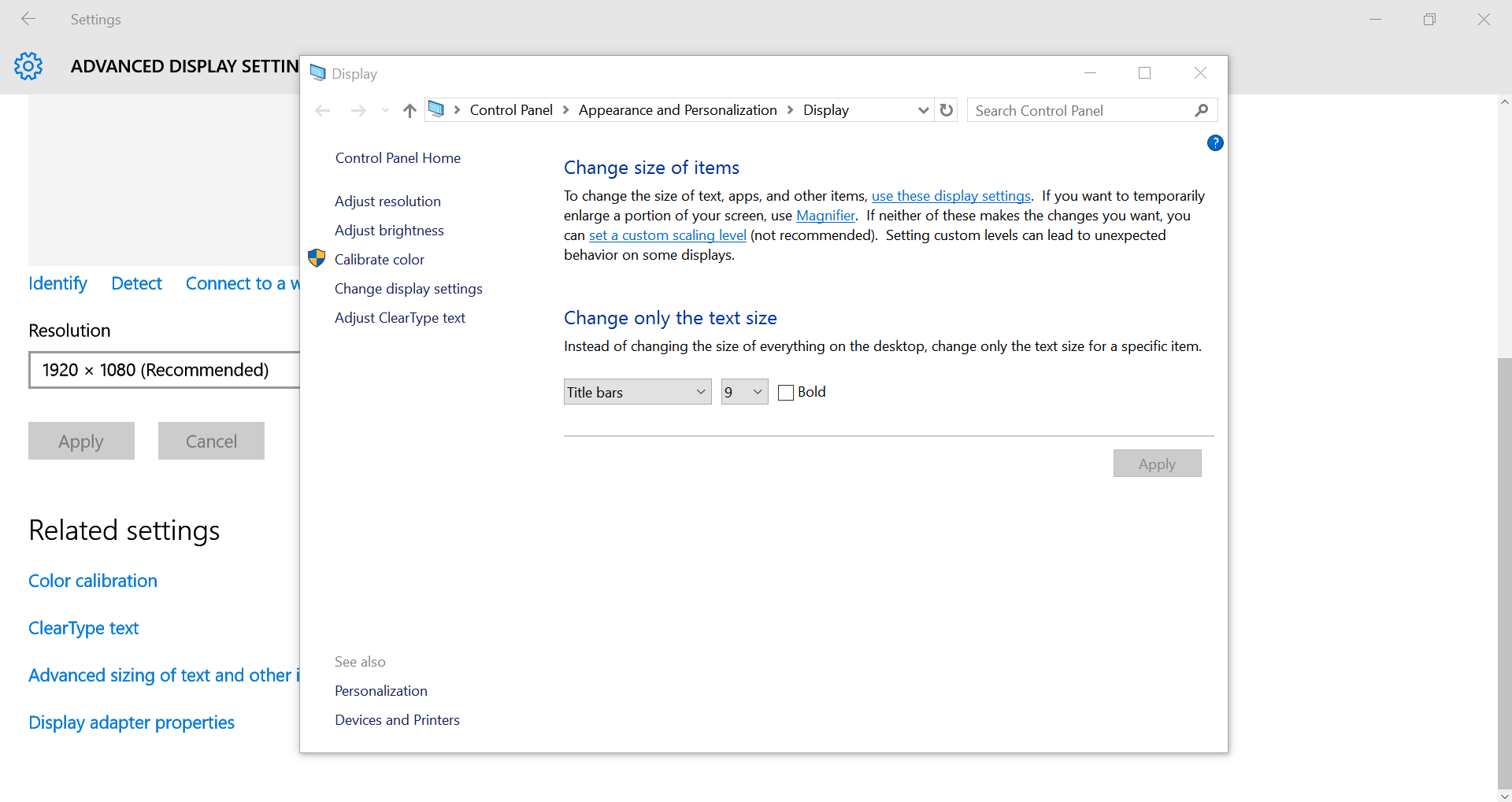Click the forward arrow in Display window
The width and height of the screenshot is (1512, 802).
(x=358, y=111)
